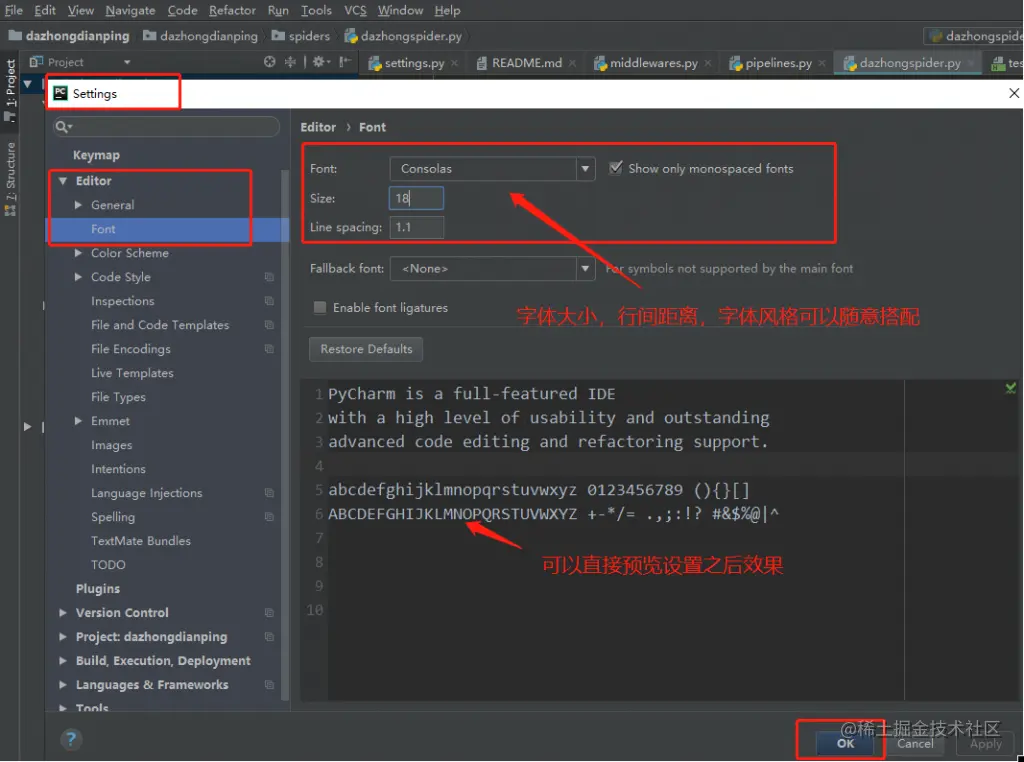This screenshot has width=1024, height=762.
Task: Click the spiders folder breadcrumb
Action: pyautogui.click(x=301, y=36)
